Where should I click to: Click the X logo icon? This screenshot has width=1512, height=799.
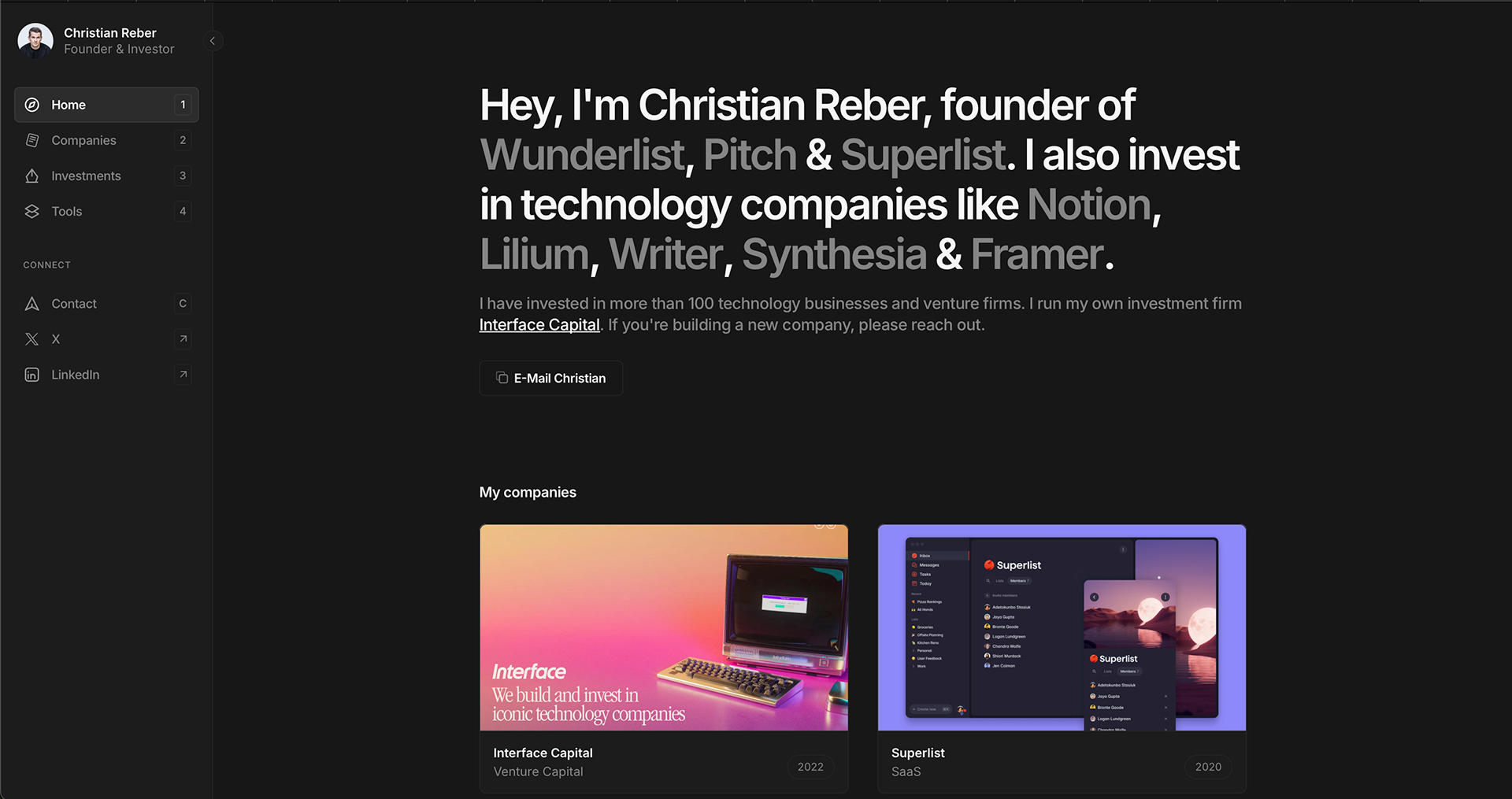(x=32, y=339)
